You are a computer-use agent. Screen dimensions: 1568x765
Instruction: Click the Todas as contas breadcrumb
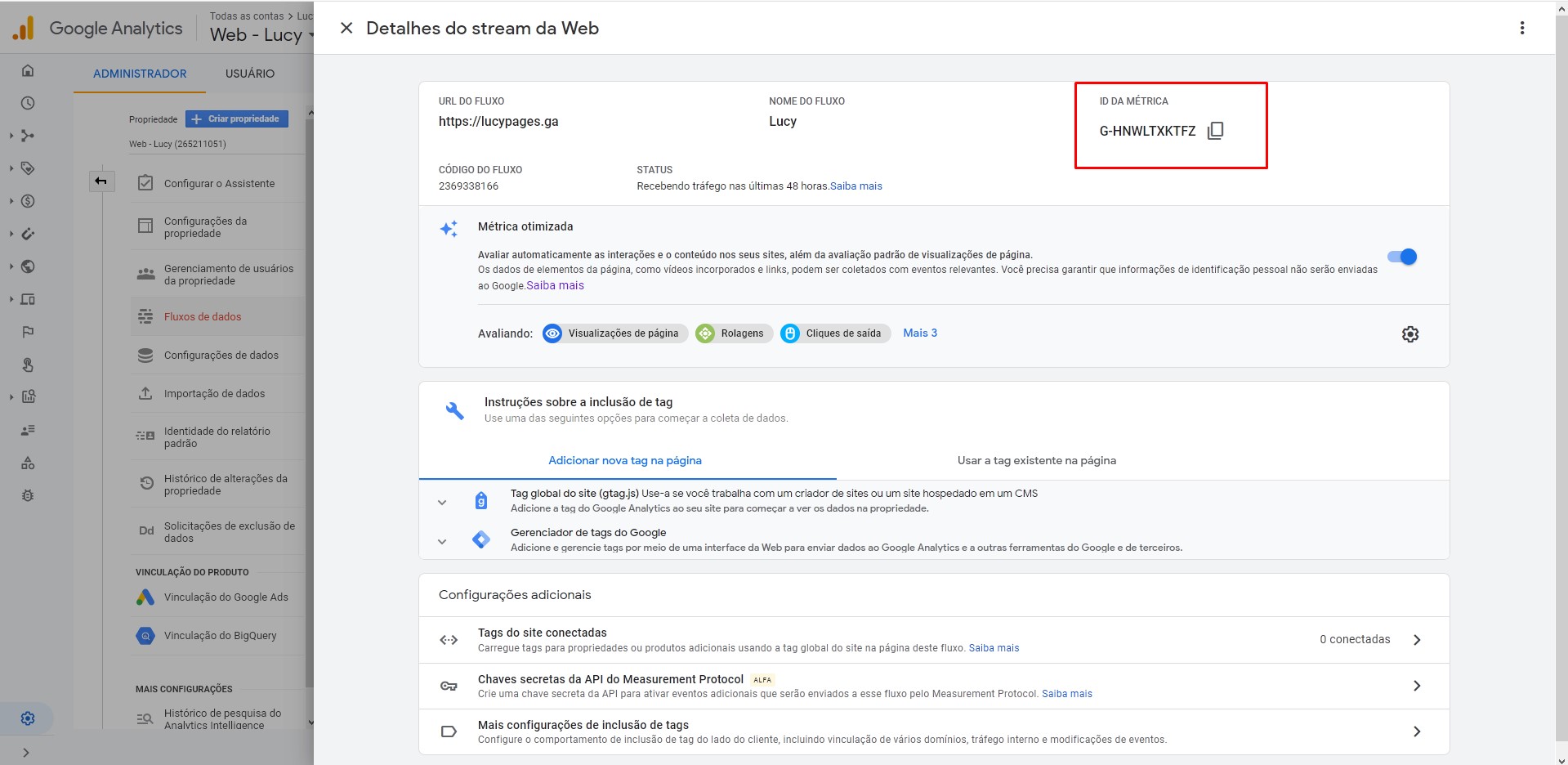point(247,16)
